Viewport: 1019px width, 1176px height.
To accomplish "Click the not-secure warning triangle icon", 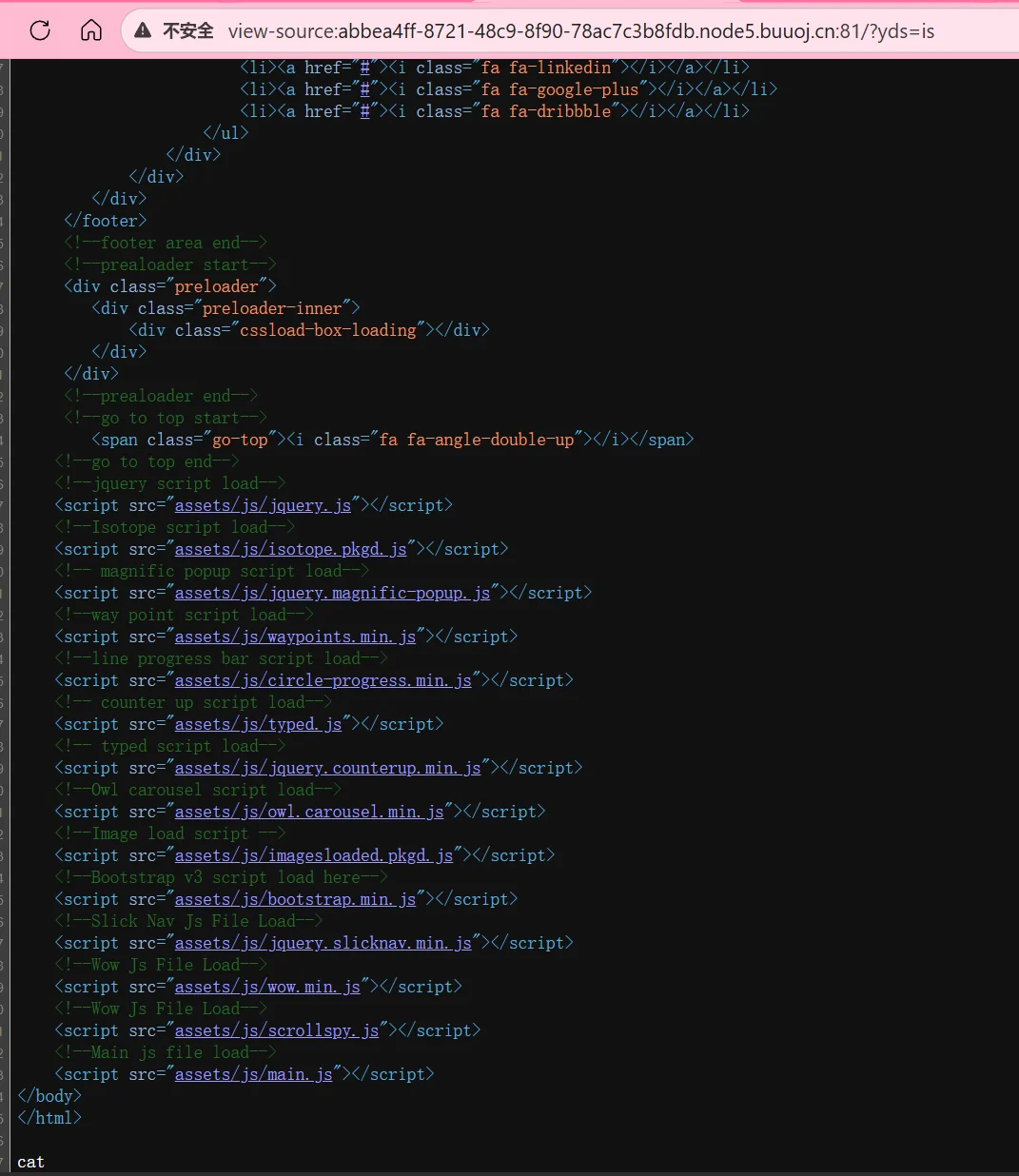I will point(143,31).
